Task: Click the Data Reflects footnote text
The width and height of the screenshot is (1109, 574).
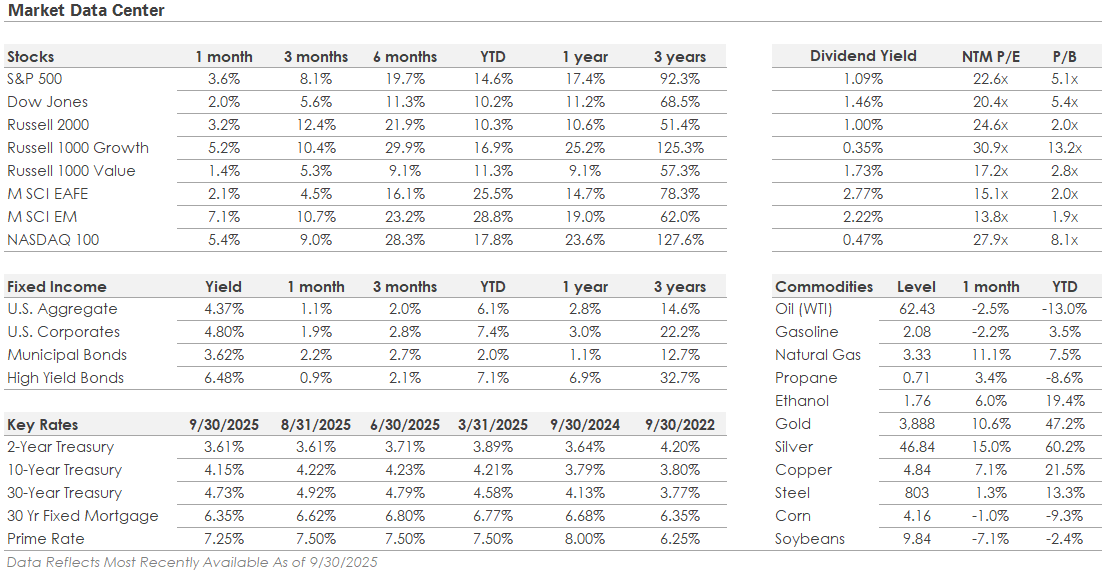Action: click(x=192, y=562)
